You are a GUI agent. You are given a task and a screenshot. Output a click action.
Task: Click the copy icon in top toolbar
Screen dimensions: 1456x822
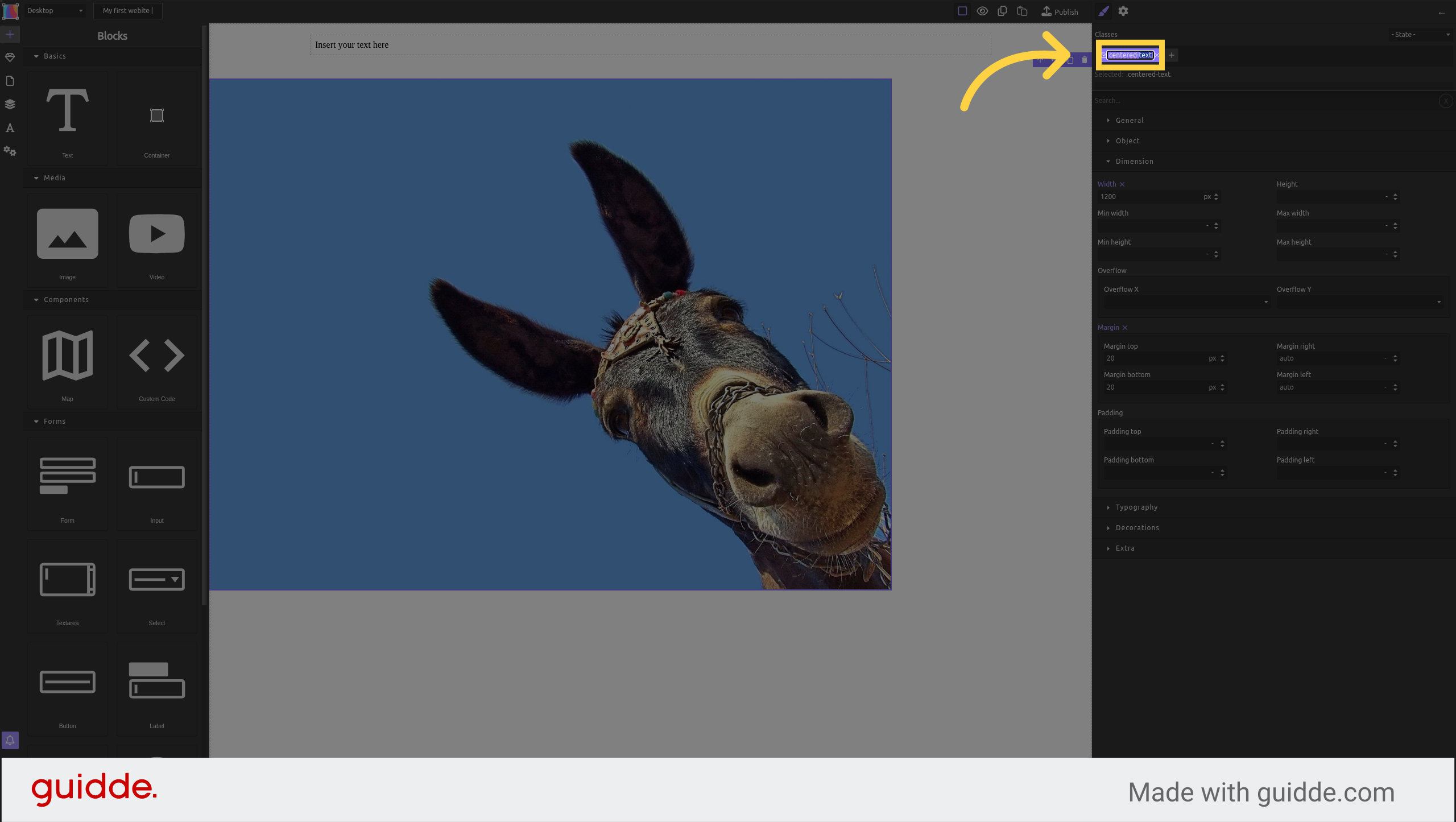[x=1002, y=11]
